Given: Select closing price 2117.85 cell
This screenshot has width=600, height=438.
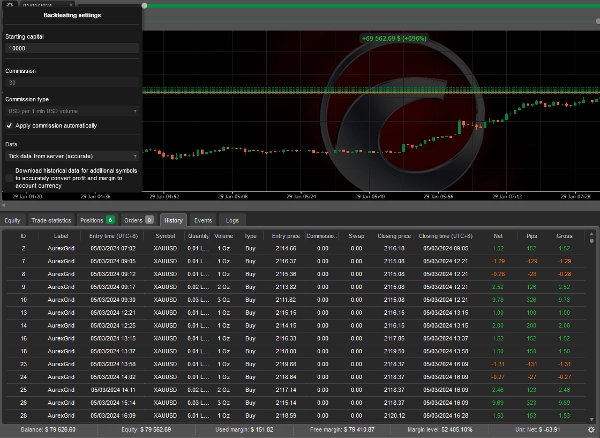Looking at the screenshot, I should [x=394, y=339].
